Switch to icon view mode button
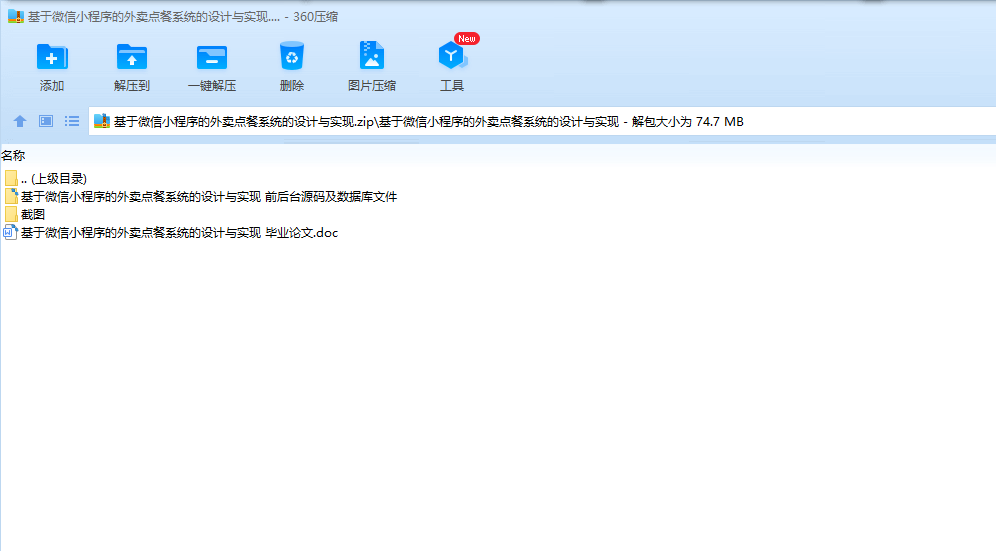Screen dimensions: 996x551 [46, 121]
